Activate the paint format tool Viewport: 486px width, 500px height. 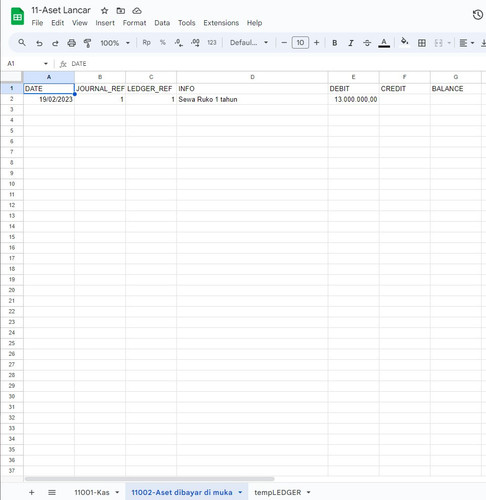coord(87,43)
